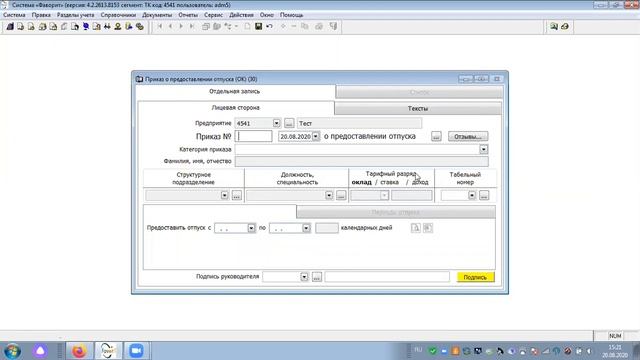Image resolution: width=640 pixels, height=360 pixels.
Task: Open the Справочники menu
Action: click(118, 15)
